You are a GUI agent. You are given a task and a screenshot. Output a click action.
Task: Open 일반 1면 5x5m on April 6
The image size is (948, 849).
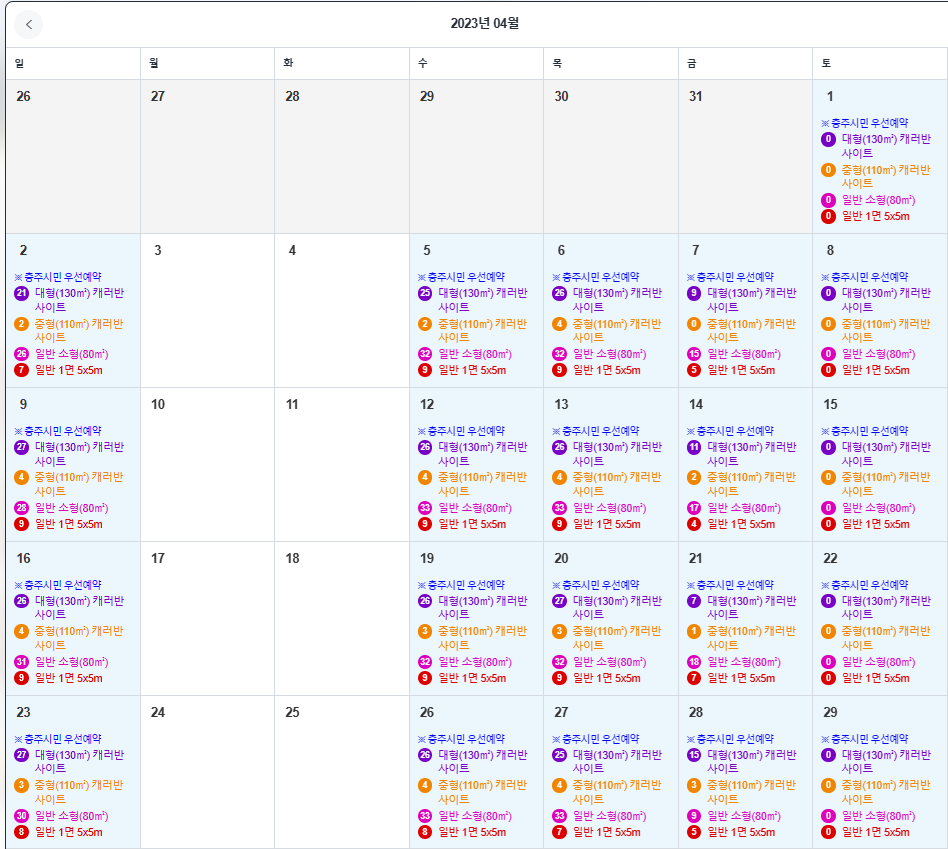(x=606, y=370)
